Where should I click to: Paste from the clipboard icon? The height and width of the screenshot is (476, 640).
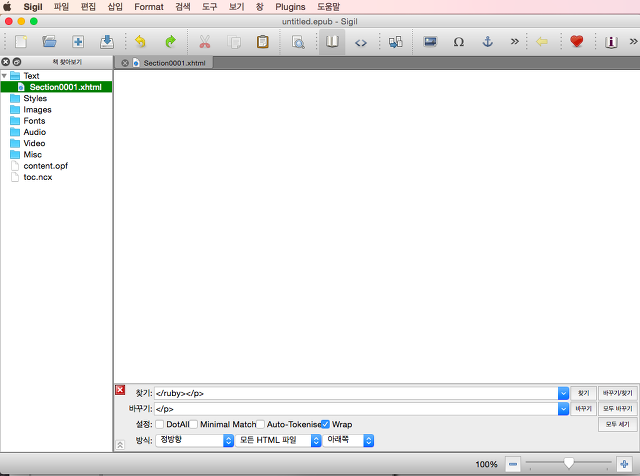262,42
